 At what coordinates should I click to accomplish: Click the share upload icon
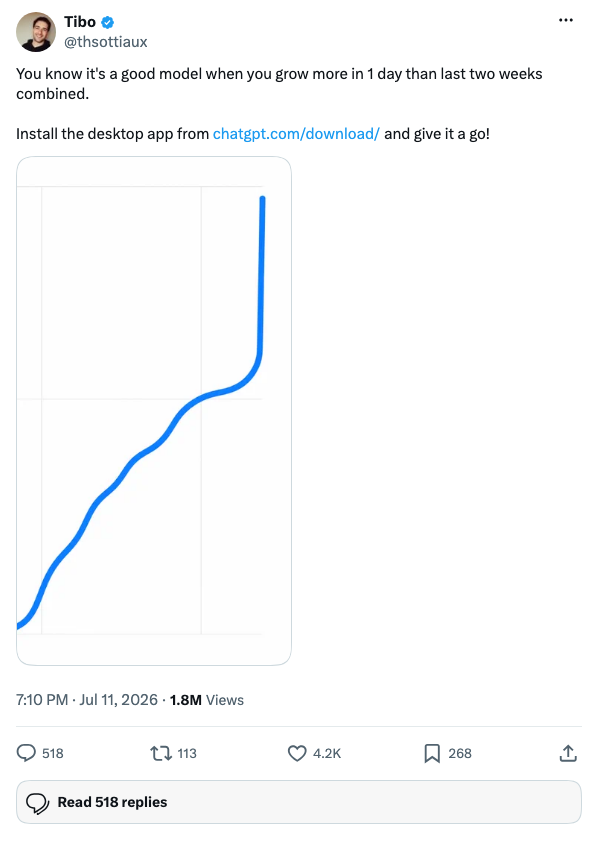point(568,753)
